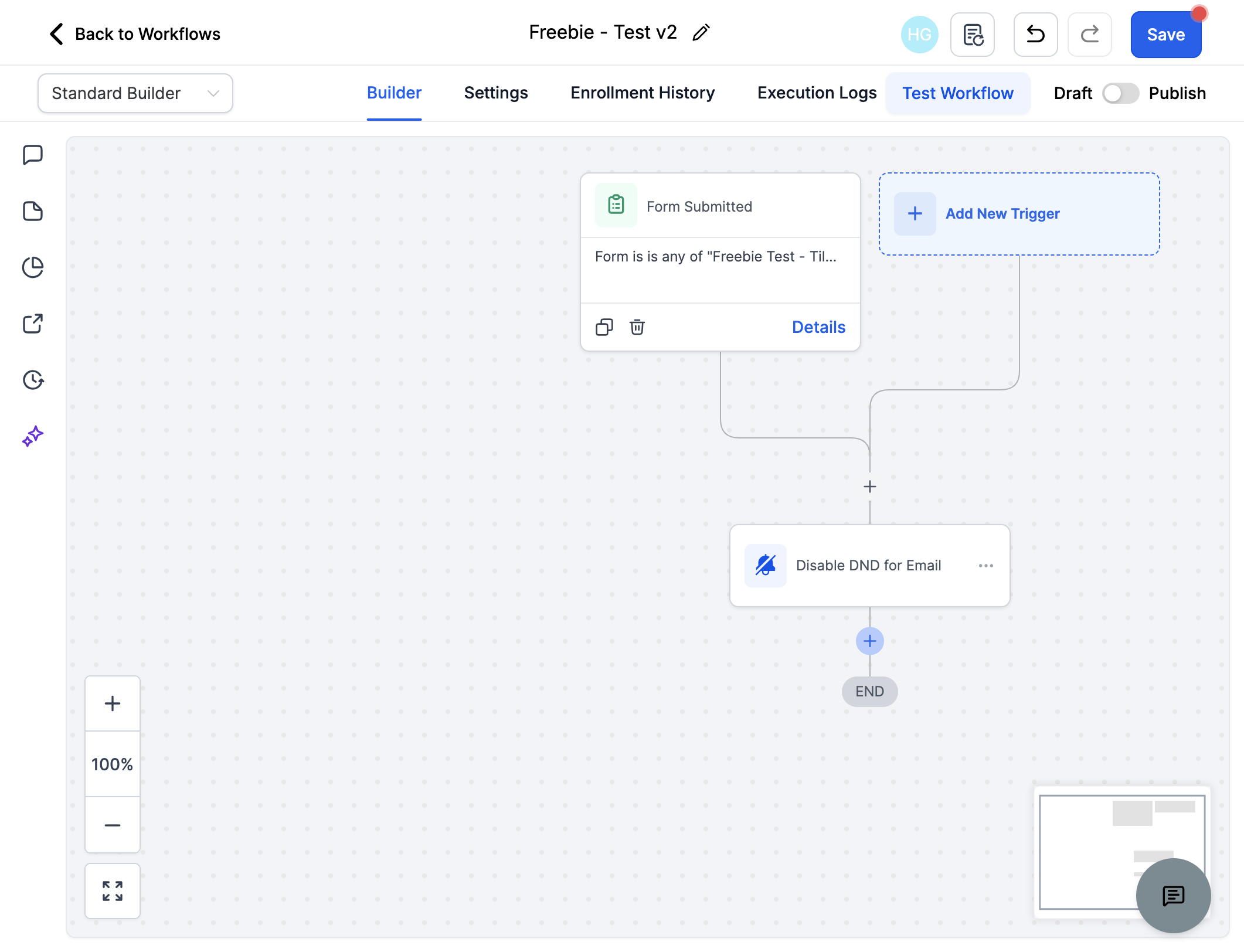The image size is (1244, 952).
Task: Expand the Standard Builder dropdown
Action: click(135, 93)
